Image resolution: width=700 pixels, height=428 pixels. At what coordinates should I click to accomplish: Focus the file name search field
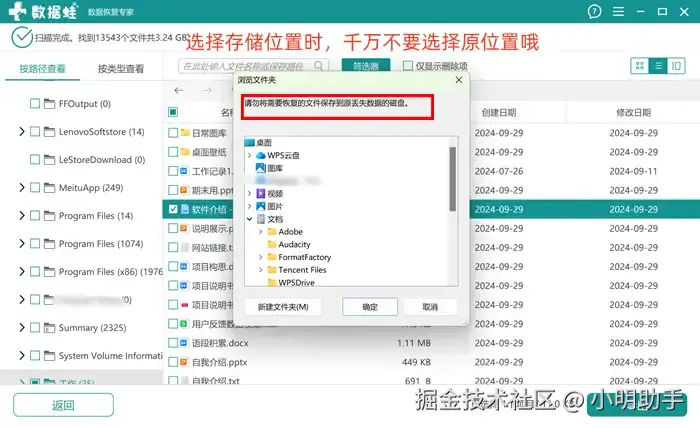(253, 66)
